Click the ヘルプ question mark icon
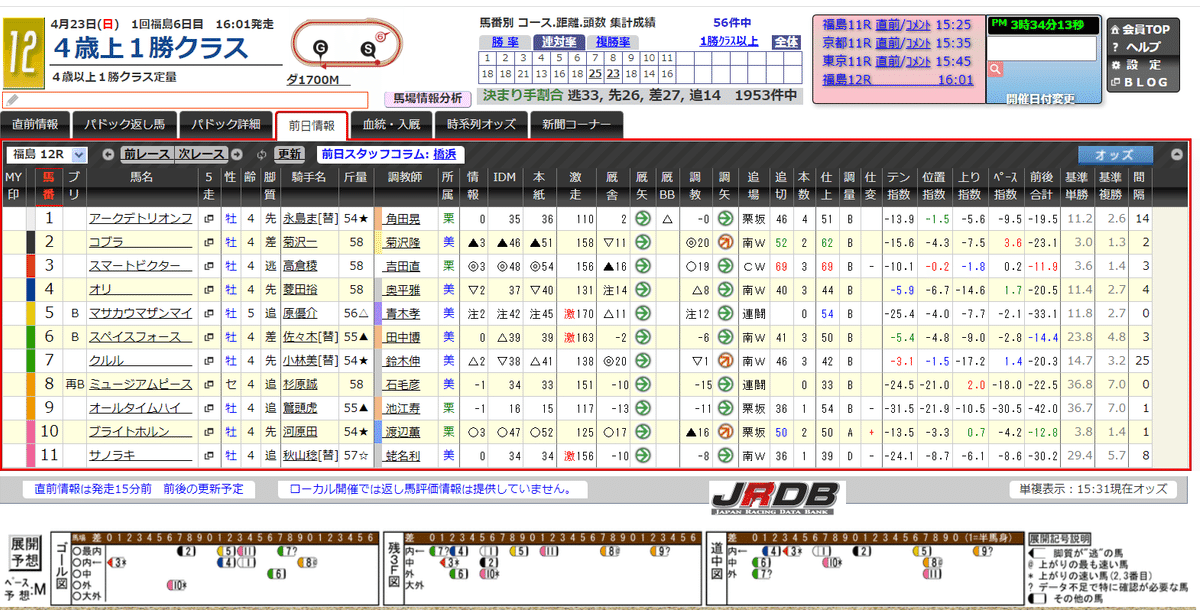This screenshot has width=1200, height=610. tap(1116, 47)
